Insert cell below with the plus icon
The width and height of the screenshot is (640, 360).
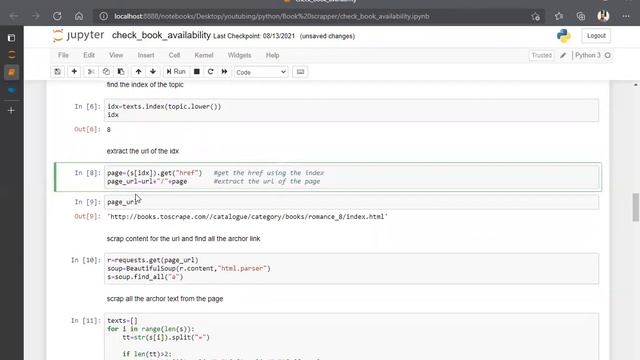[74, 72]
